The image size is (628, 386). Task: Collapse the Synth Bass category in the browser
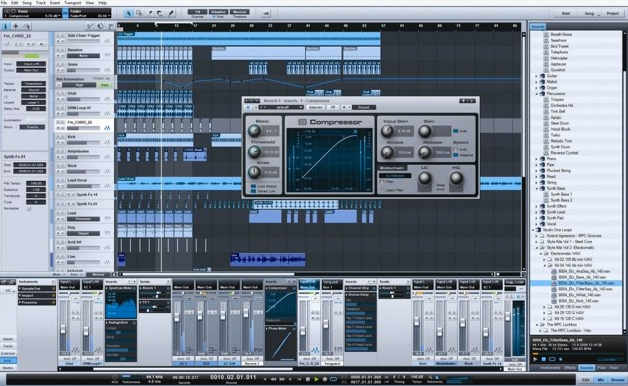pyautogui.click(x=537, y=188)
